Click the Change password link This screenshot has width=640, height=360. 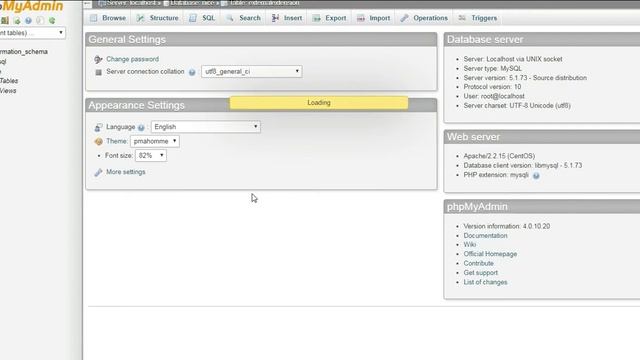[x=132, y=59]
